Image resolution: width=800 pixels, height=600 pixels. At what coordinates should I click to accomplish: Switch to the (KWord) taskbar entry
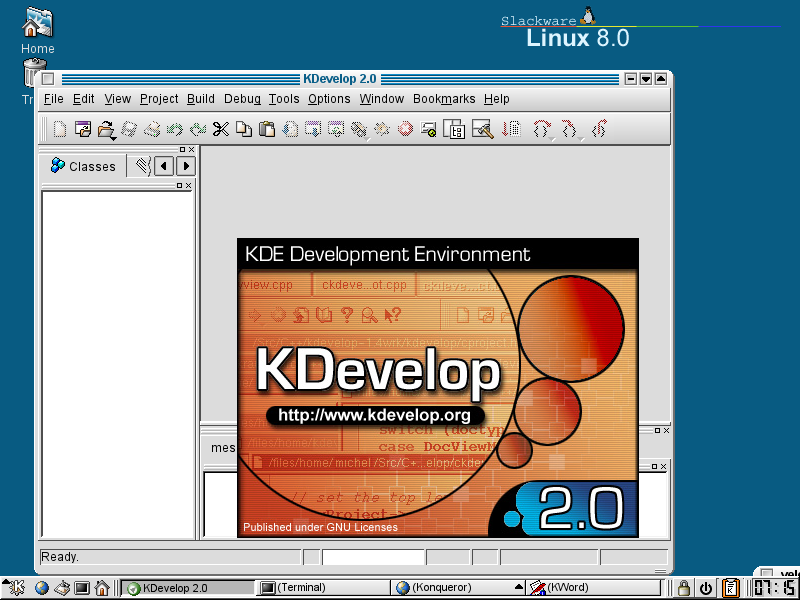pyautogui.click(x=593, y=588)
